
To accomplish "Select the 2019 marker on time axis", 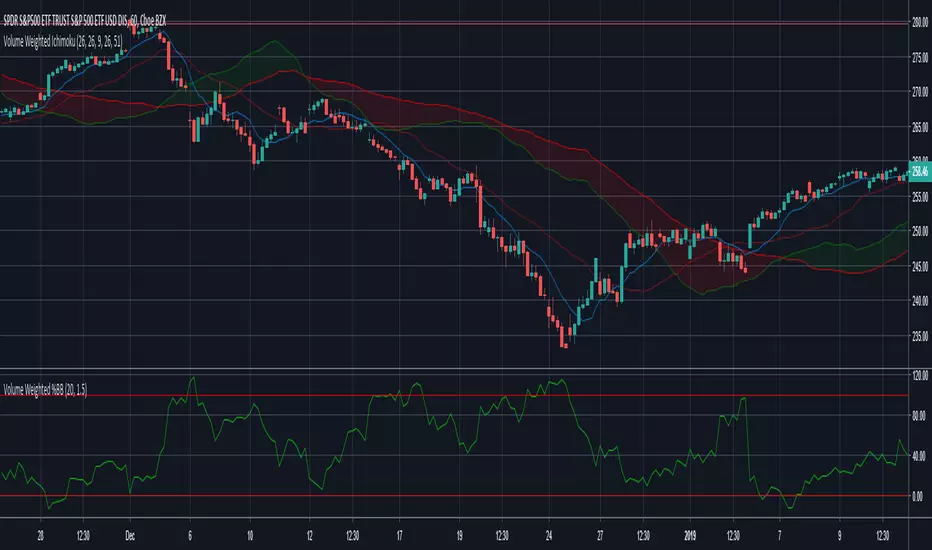I will tap(689, 536).
